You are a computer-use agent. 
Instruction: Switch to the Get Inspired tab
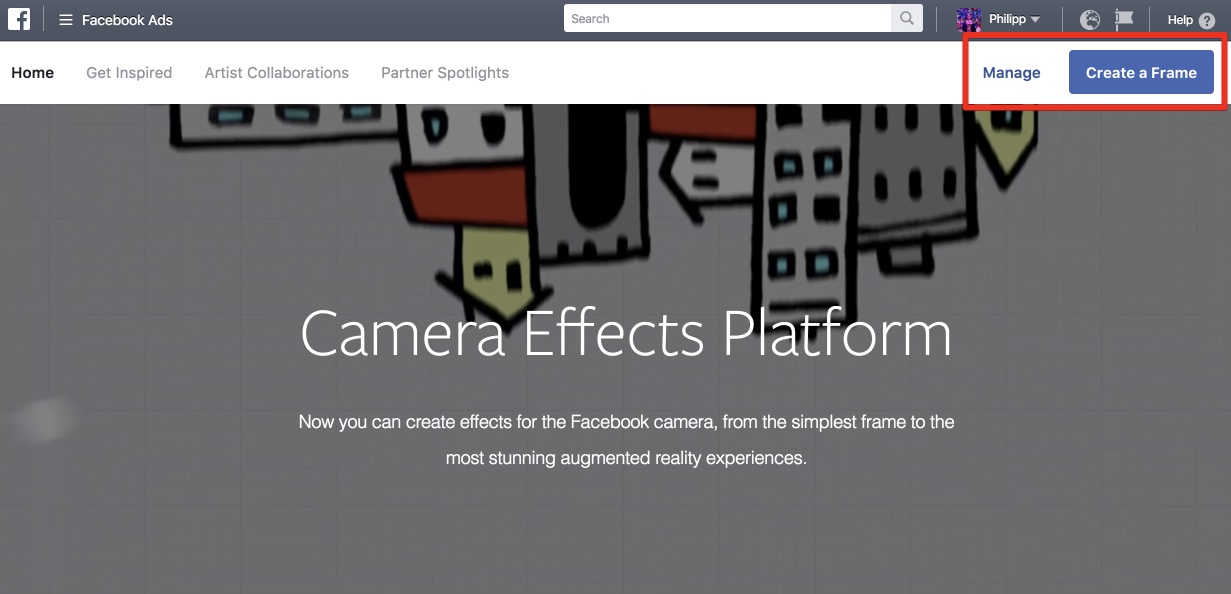pyautogui.click(x=129, y=73)
